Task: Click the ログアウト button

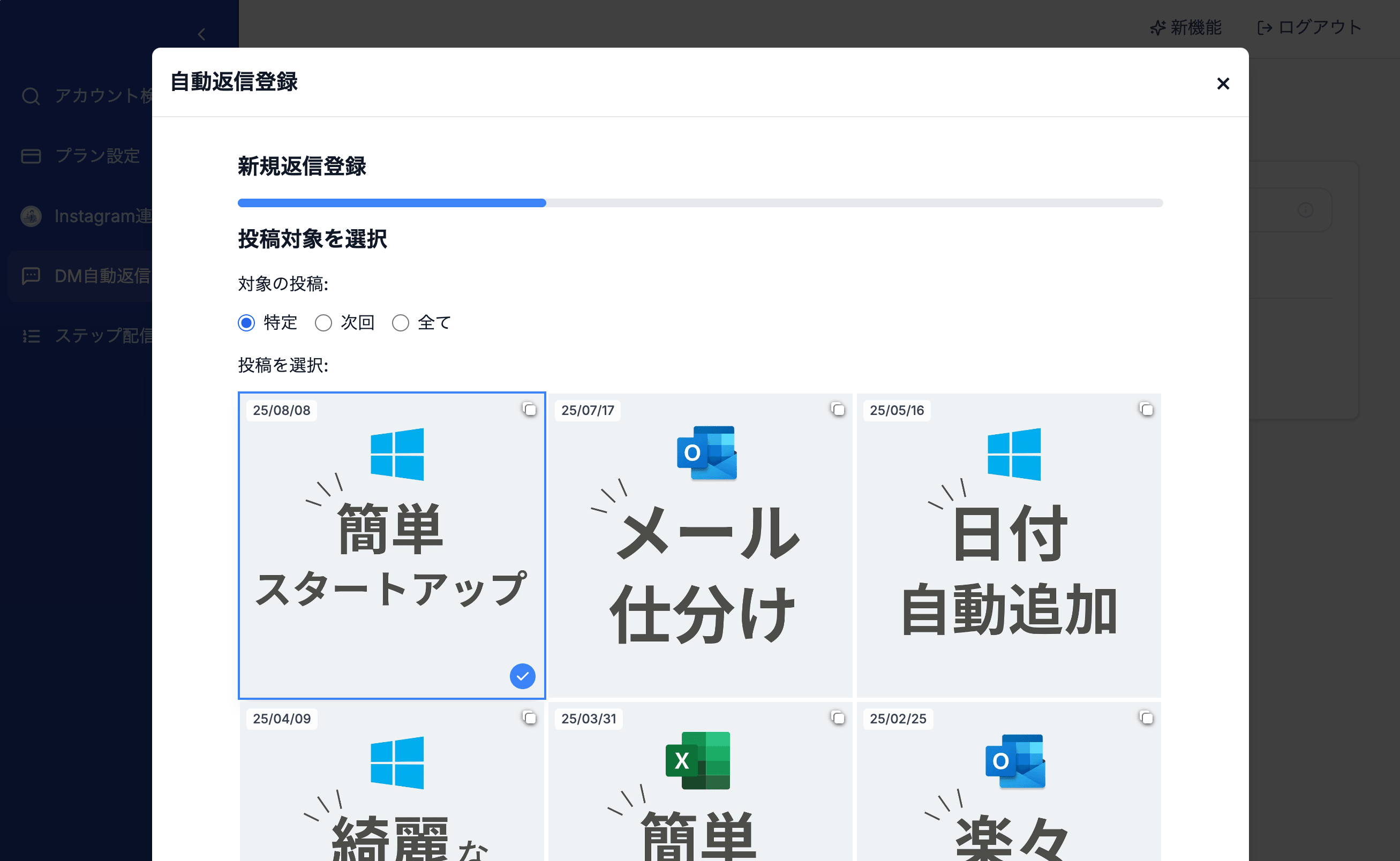Action: coord(1309,27)
